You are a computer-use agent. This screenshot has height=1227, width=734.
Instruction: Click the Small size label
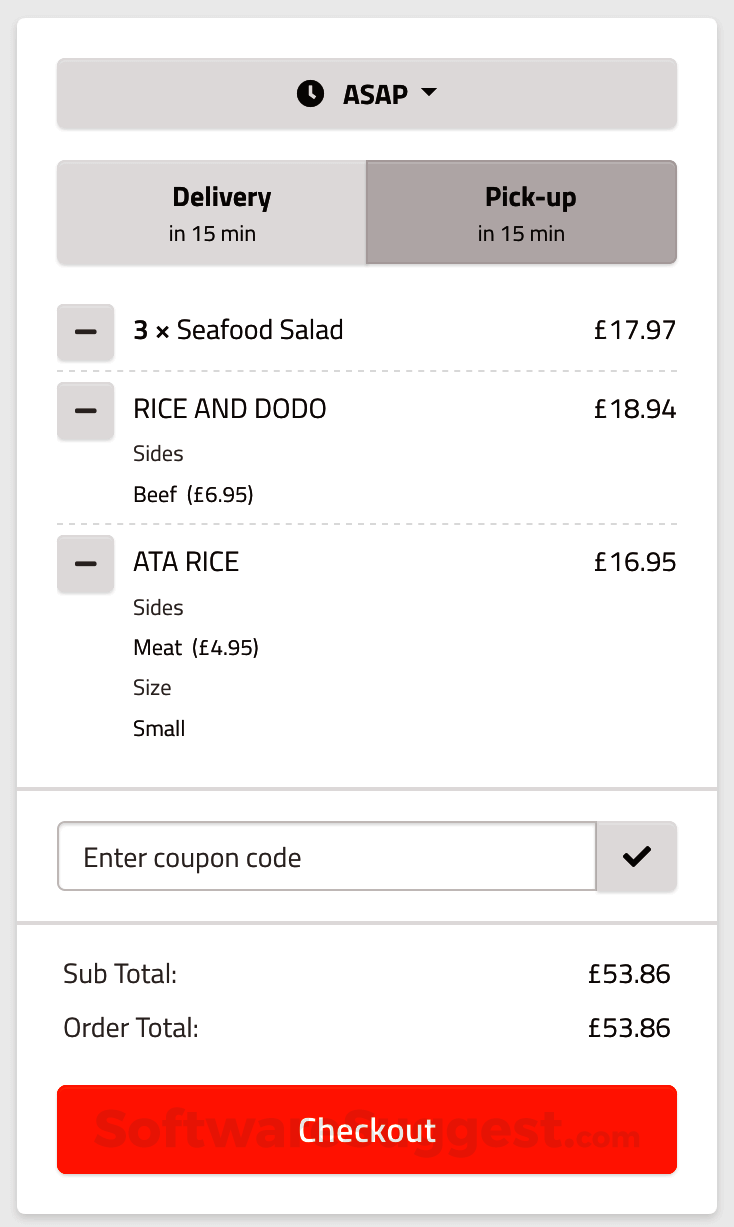coord(159,728)
